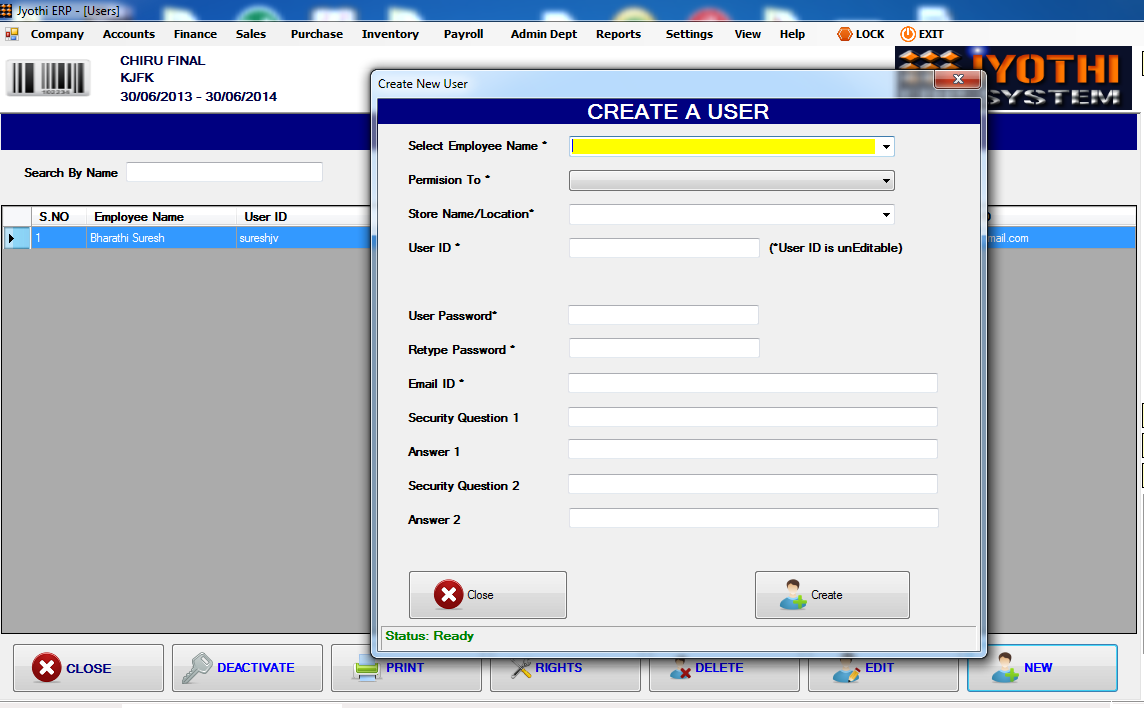Click the delete user icon on DELETE button
The width and height of the screenshot is (1144, 708).
point(680,668)
